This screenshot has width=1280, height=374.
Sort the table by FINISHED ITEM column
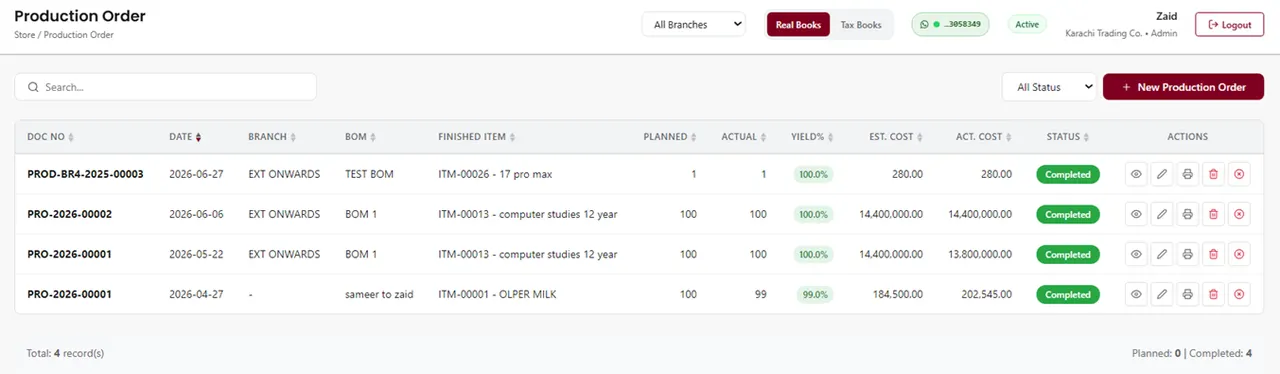pyautogui.click(x=477, y=137)
